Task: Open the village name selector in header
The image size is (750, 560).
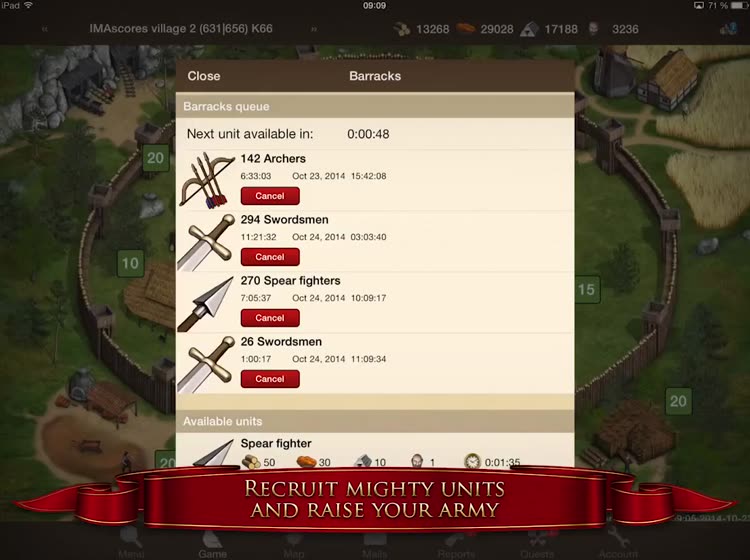Action: [x=181, y=29]
